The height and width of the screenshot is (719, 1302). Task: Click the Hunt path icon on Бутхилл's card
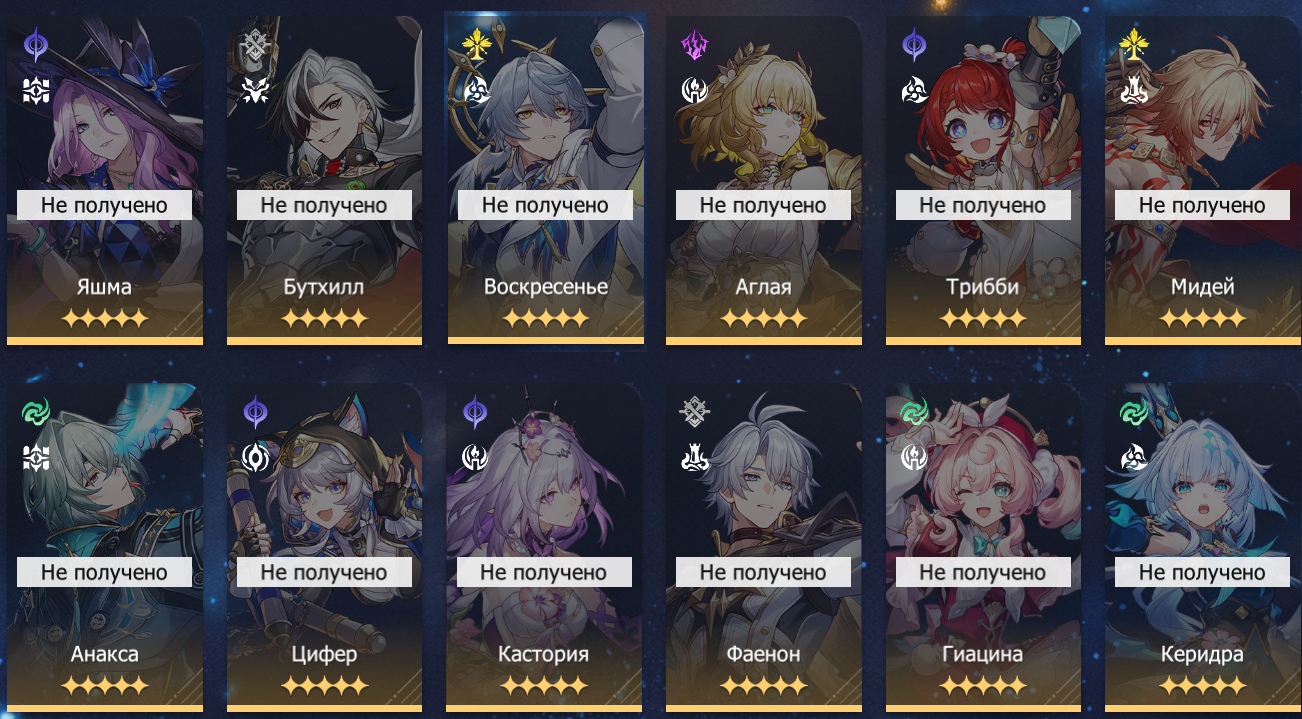(256, 91)
